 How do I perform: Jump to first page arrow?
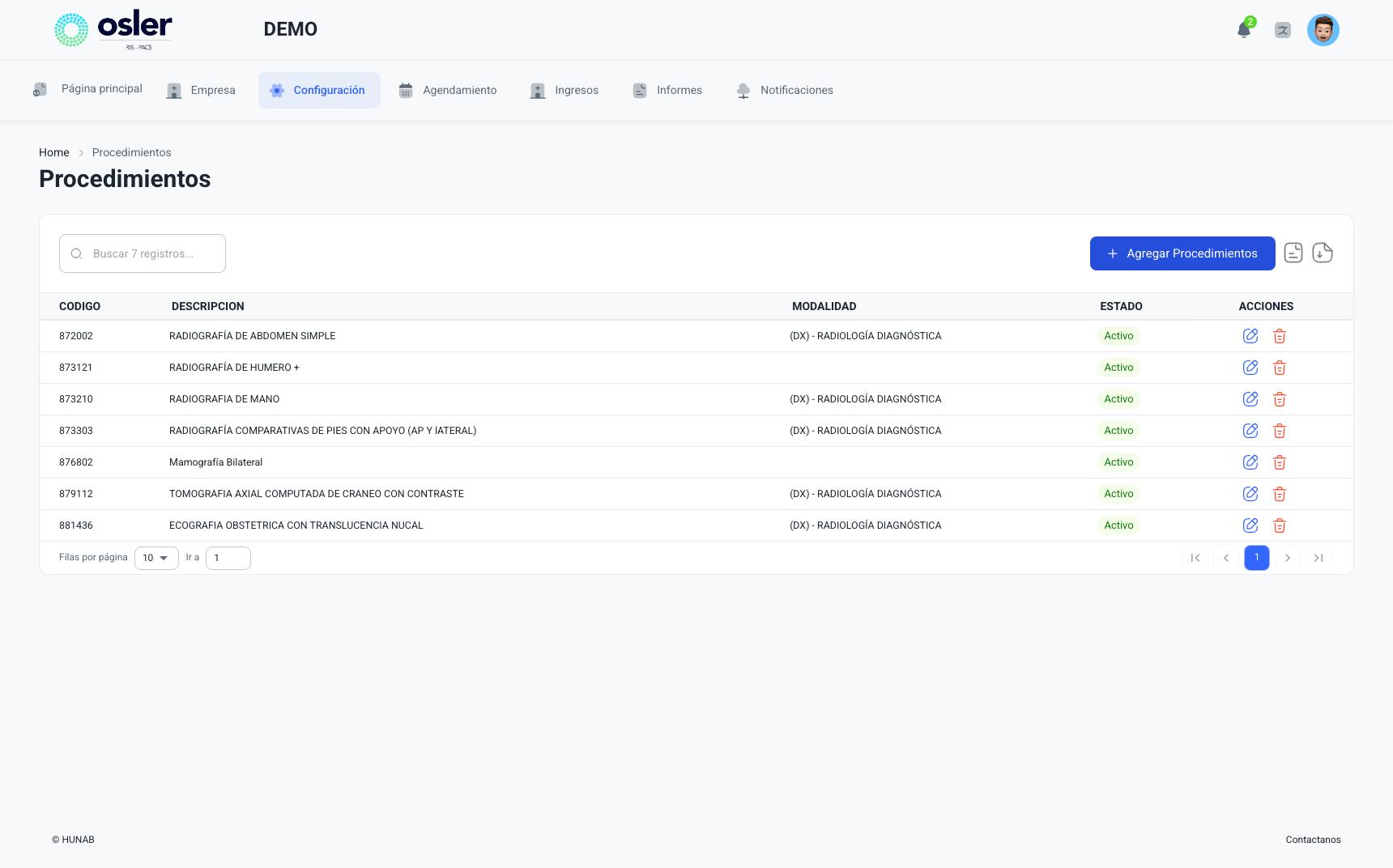point(1195,558)
